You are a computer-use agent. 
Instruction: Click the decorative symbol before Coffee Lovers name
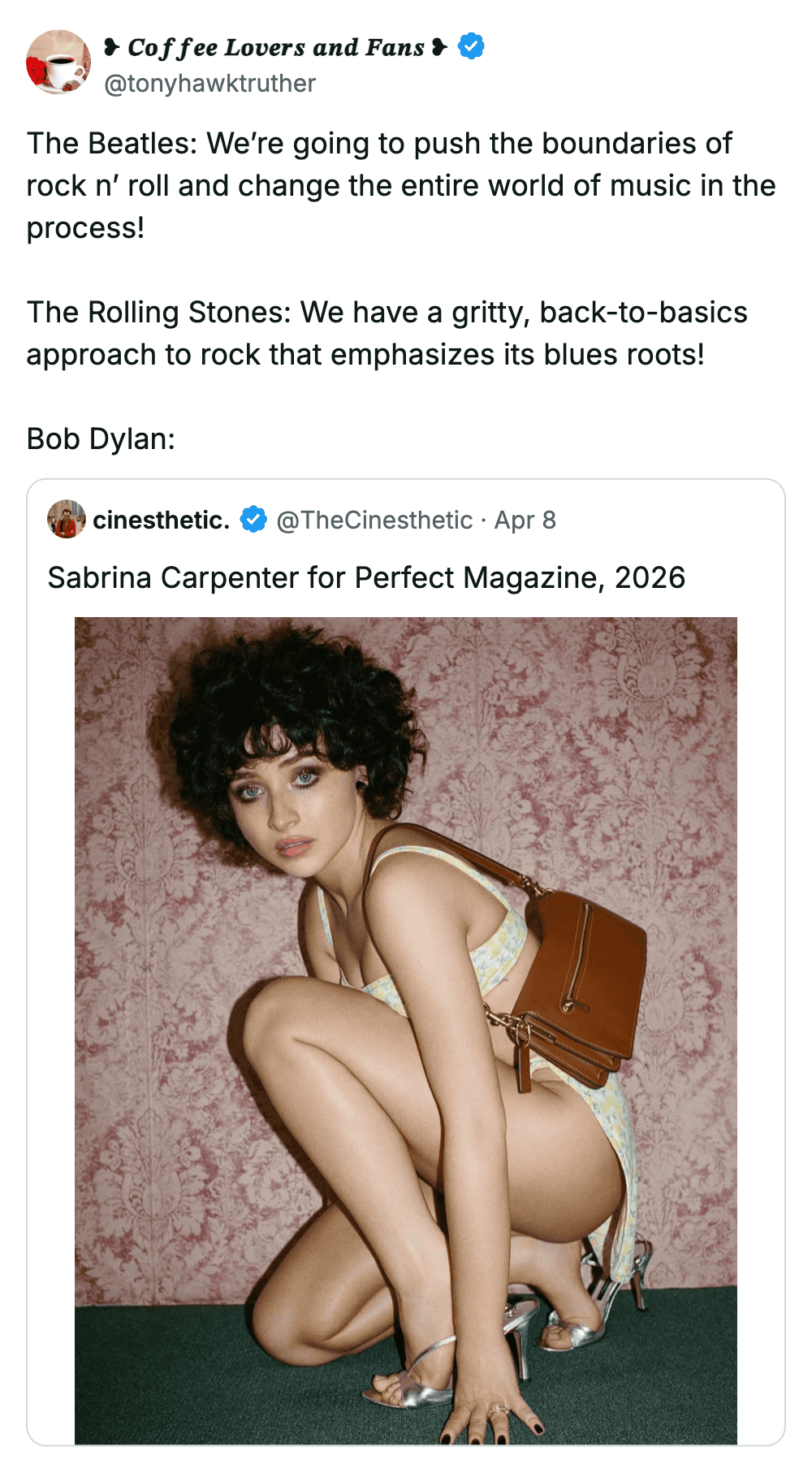(x=112, y=47)
